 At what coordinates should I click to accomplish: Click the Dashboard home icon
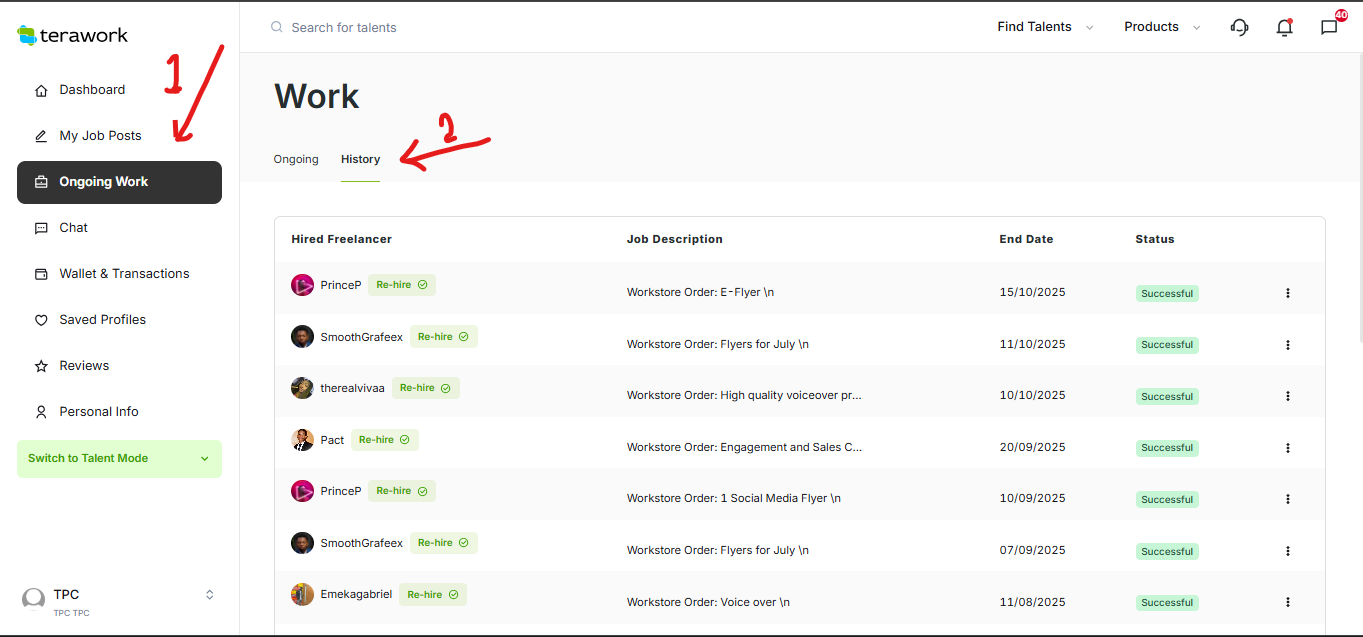[x=41, y=90]
